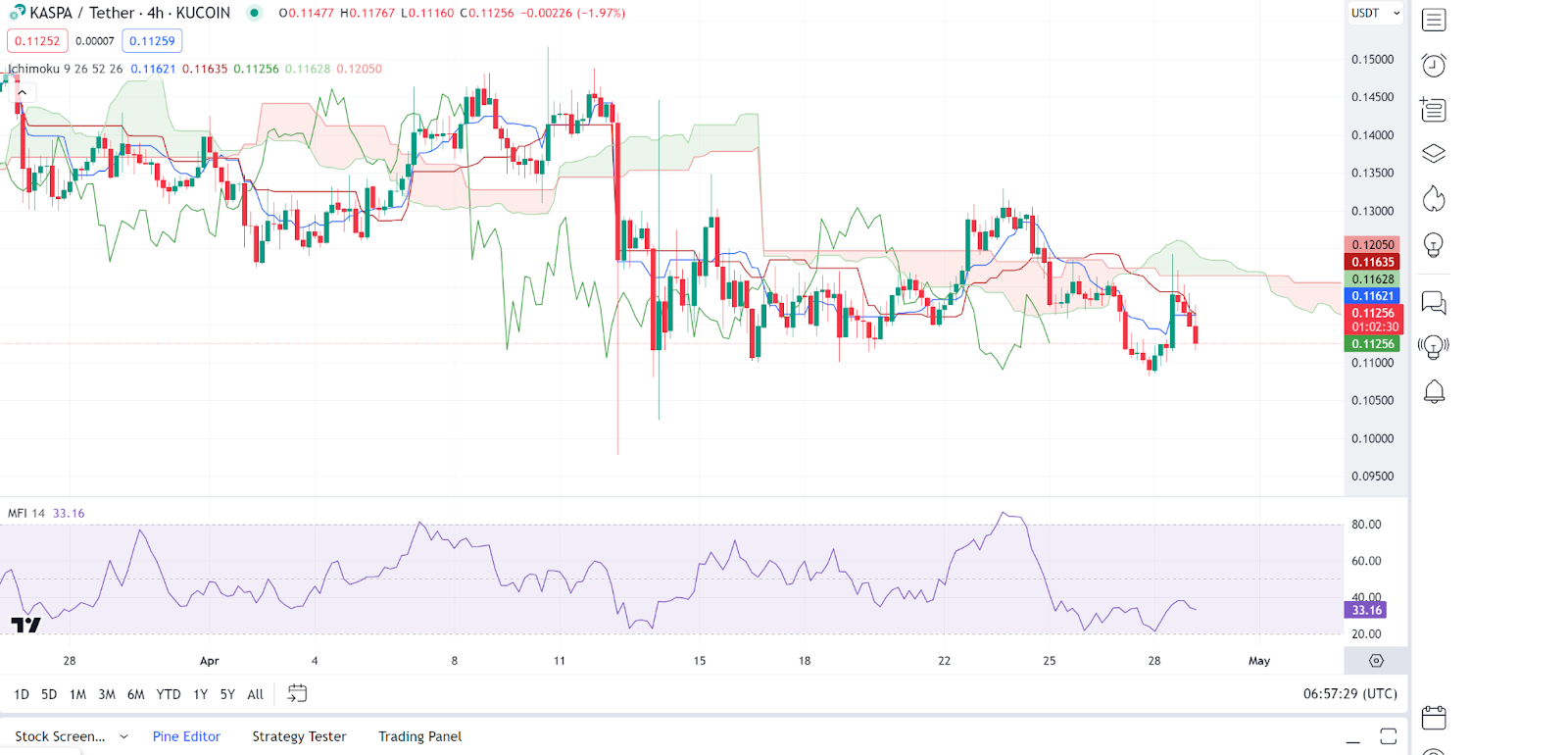Select the 1D time range
The image size is (1568, 755).
pyautogui.click(x=22, y=694)
